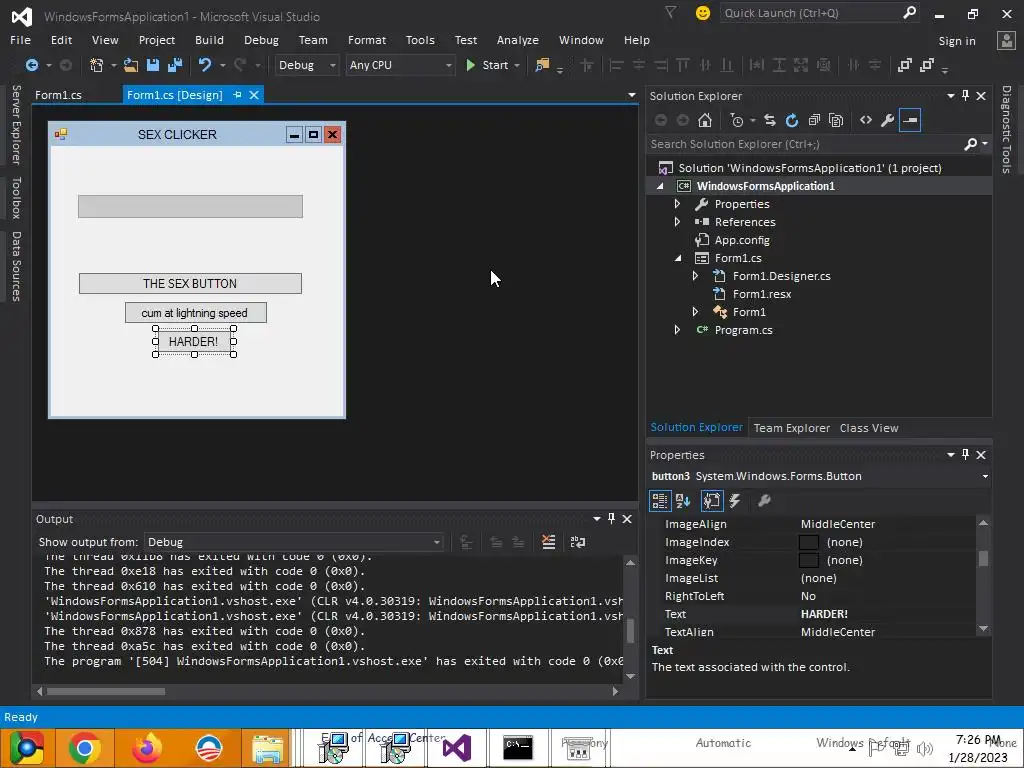Click the Home icon in Solution Explorer
The height and width of the screenshot is (768, 1024).
coord(705,120)
